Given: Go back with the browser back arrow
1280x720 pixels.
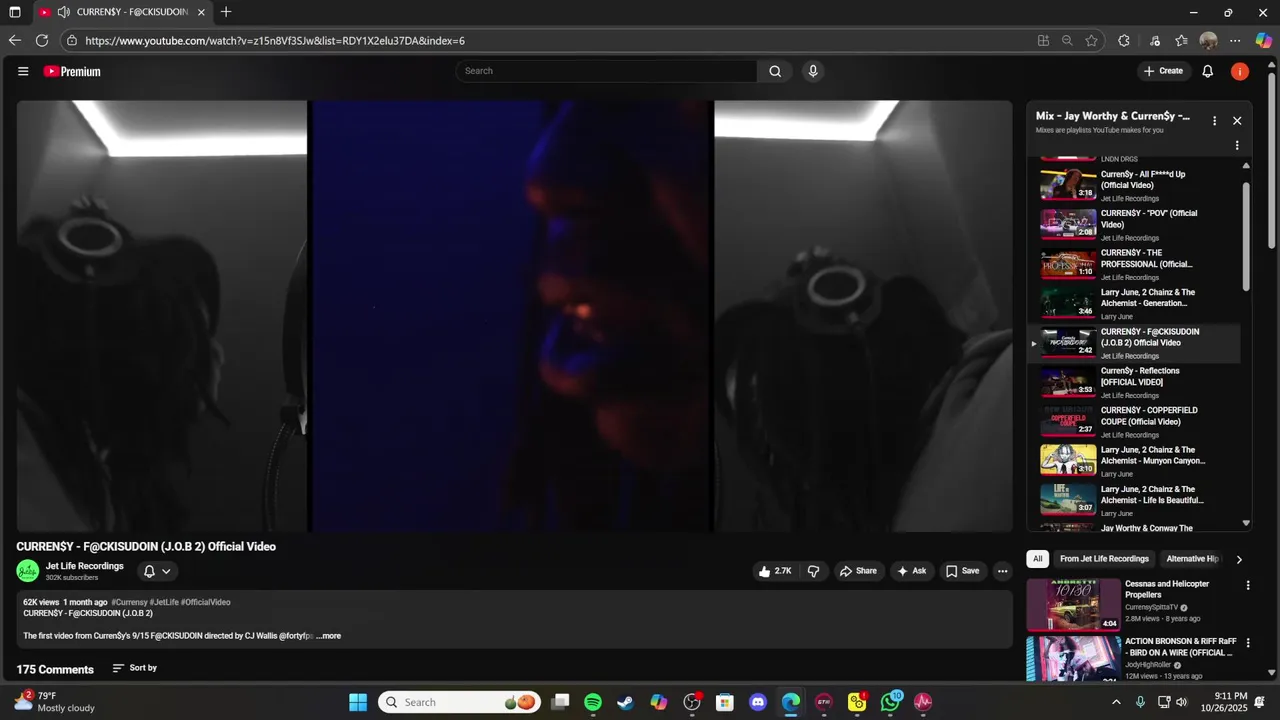Looking at the screenshot, I should (14, 41).
